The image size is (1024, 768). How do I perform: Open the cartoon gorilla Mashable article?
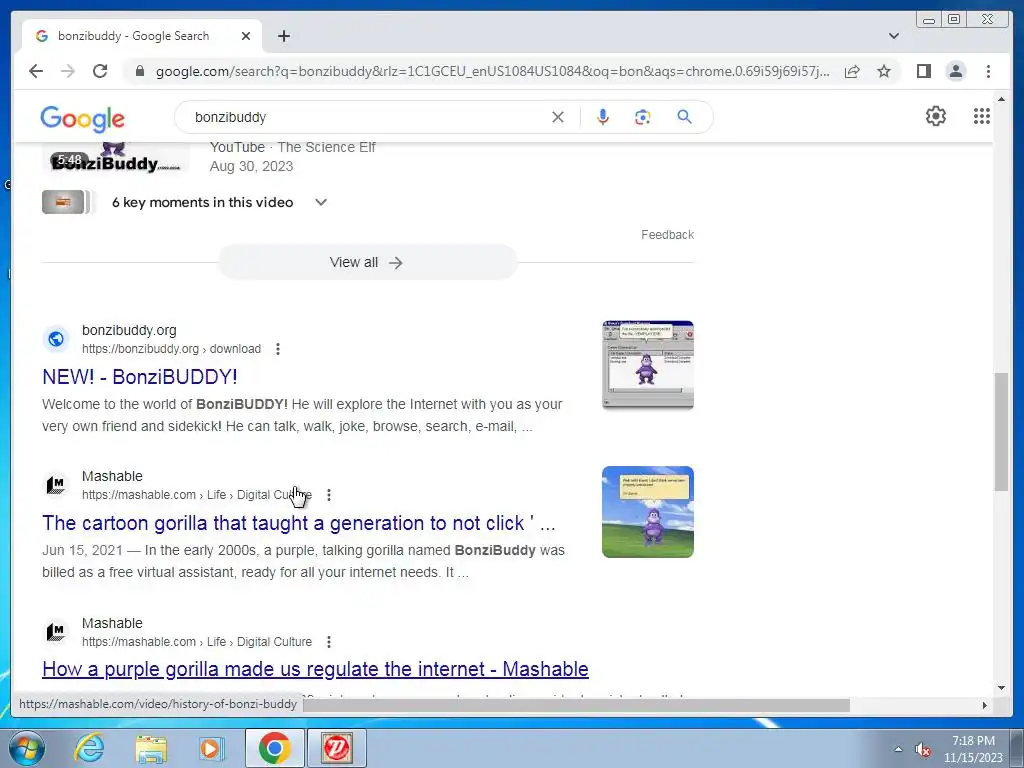[299, 523]
